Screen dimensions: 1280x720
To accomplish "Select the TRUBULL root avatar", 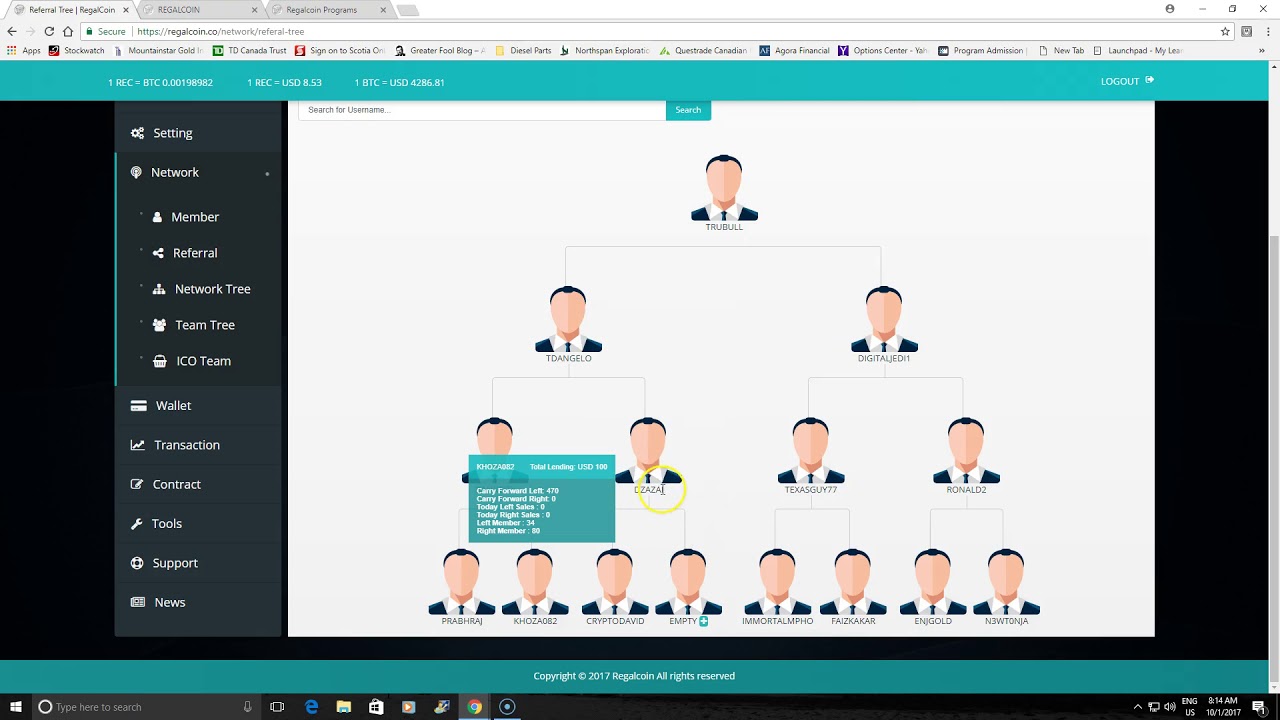I will 724,188.
